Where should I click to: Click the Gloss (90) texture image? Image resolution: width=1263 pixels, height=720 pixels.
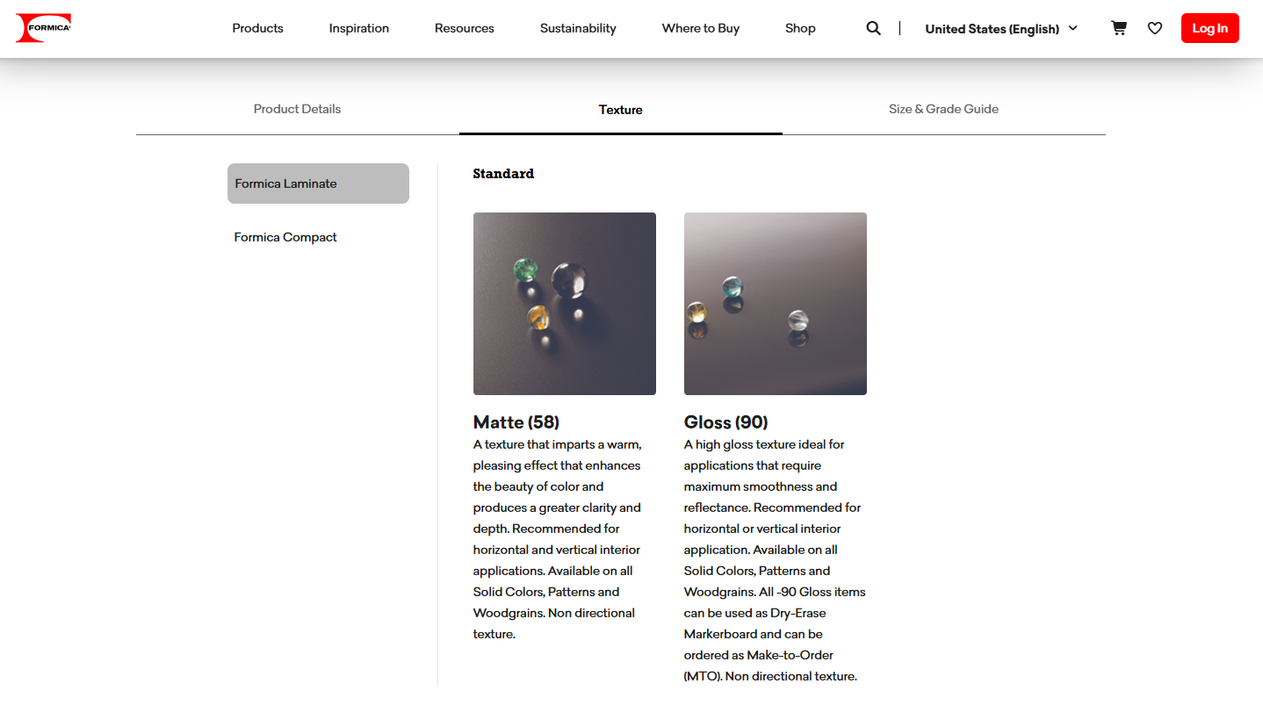(x=775, y=303)
